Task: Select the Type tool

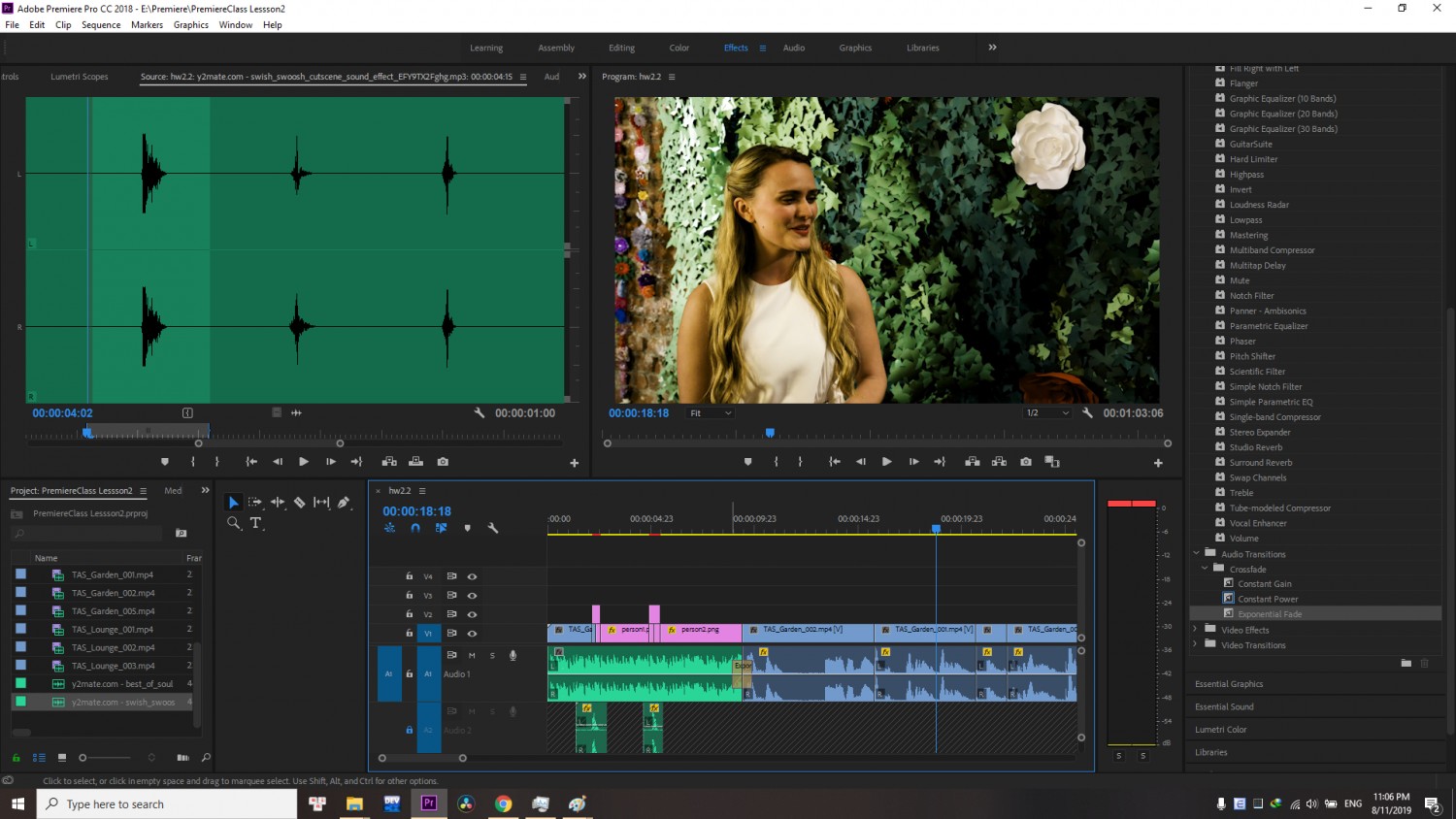Action: click(x=256, y=523)
